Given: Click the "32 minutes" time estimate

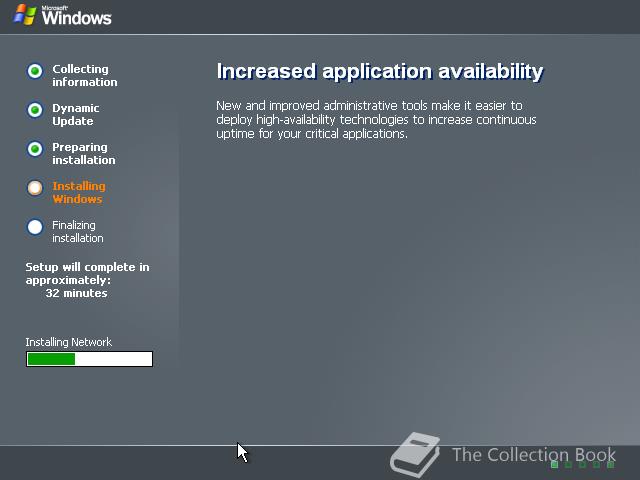Looking at the screenshot, I should [x=76, y=293].
